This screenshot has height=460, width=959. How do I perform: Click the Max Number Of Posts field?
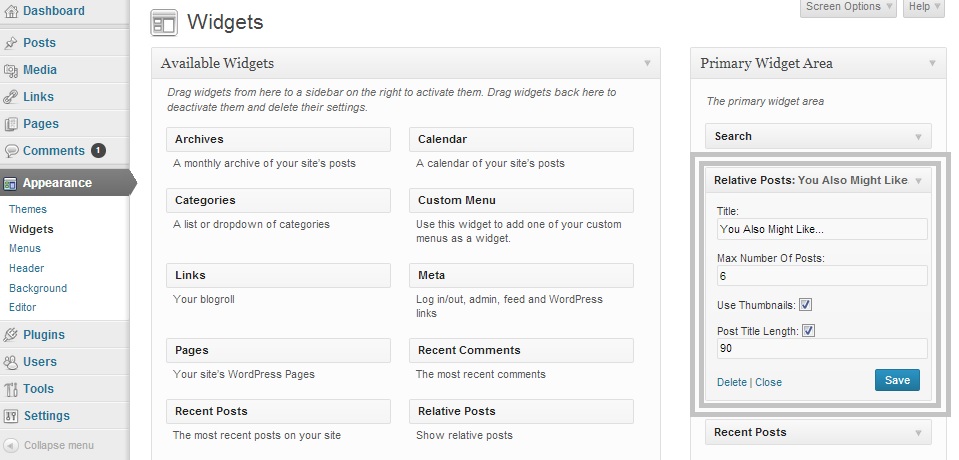(822, 276)
